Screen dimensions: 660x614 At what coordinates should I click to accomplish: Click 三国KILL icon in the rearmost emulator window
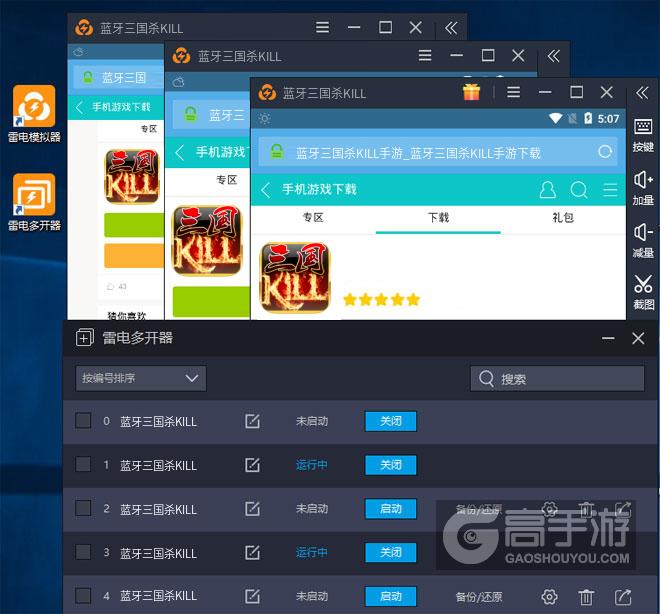pos(132,176)
